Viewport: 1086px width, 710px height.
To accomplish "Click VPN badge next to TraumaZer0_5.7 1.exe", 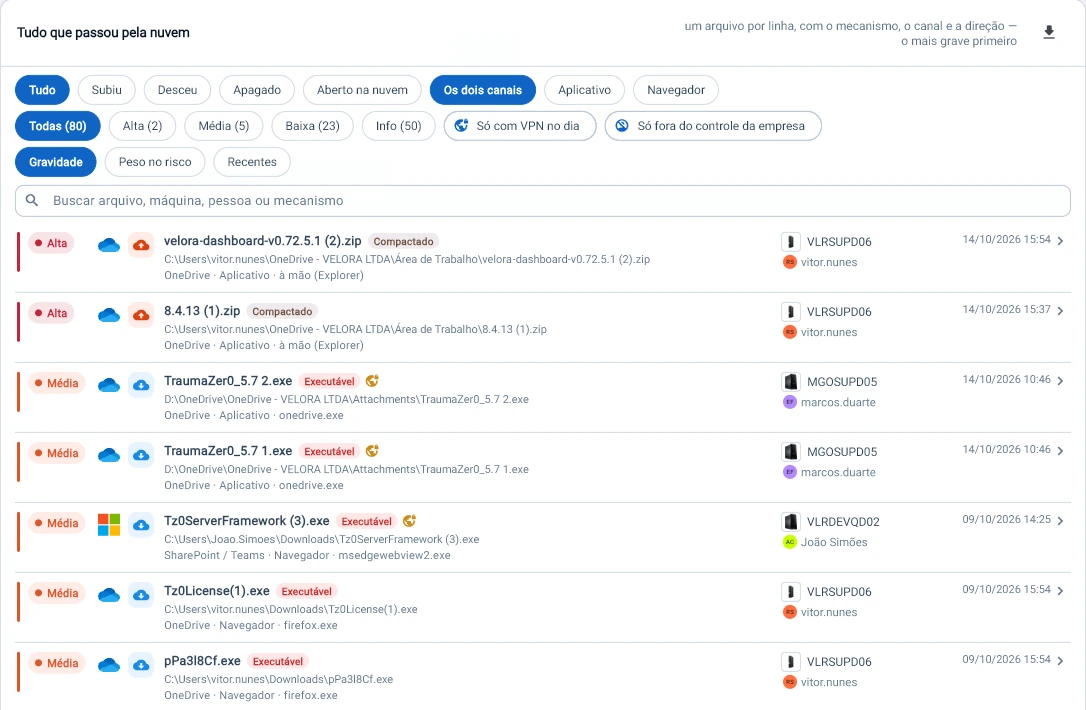I will pos(373,451).
